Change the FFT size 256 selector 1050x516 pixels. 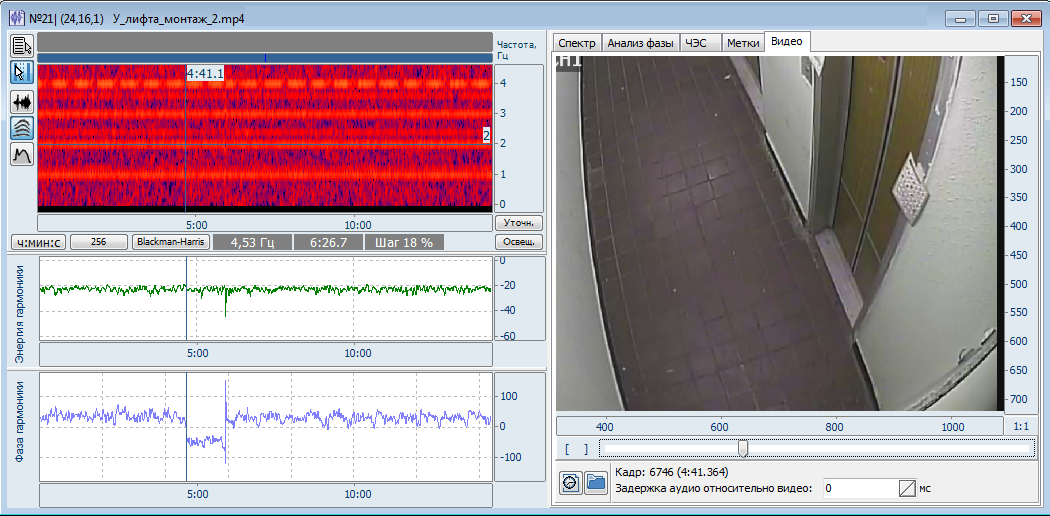(x=100, y=242)
